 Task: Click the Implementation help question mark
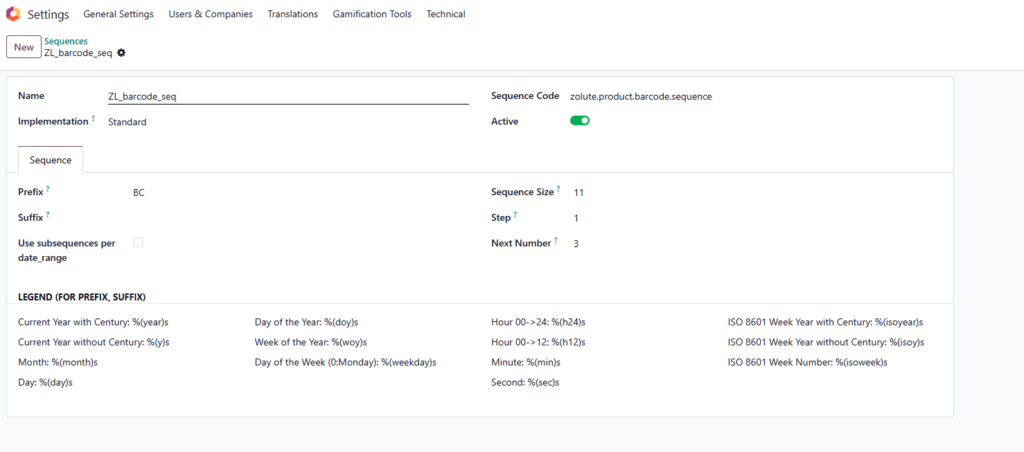93,119
